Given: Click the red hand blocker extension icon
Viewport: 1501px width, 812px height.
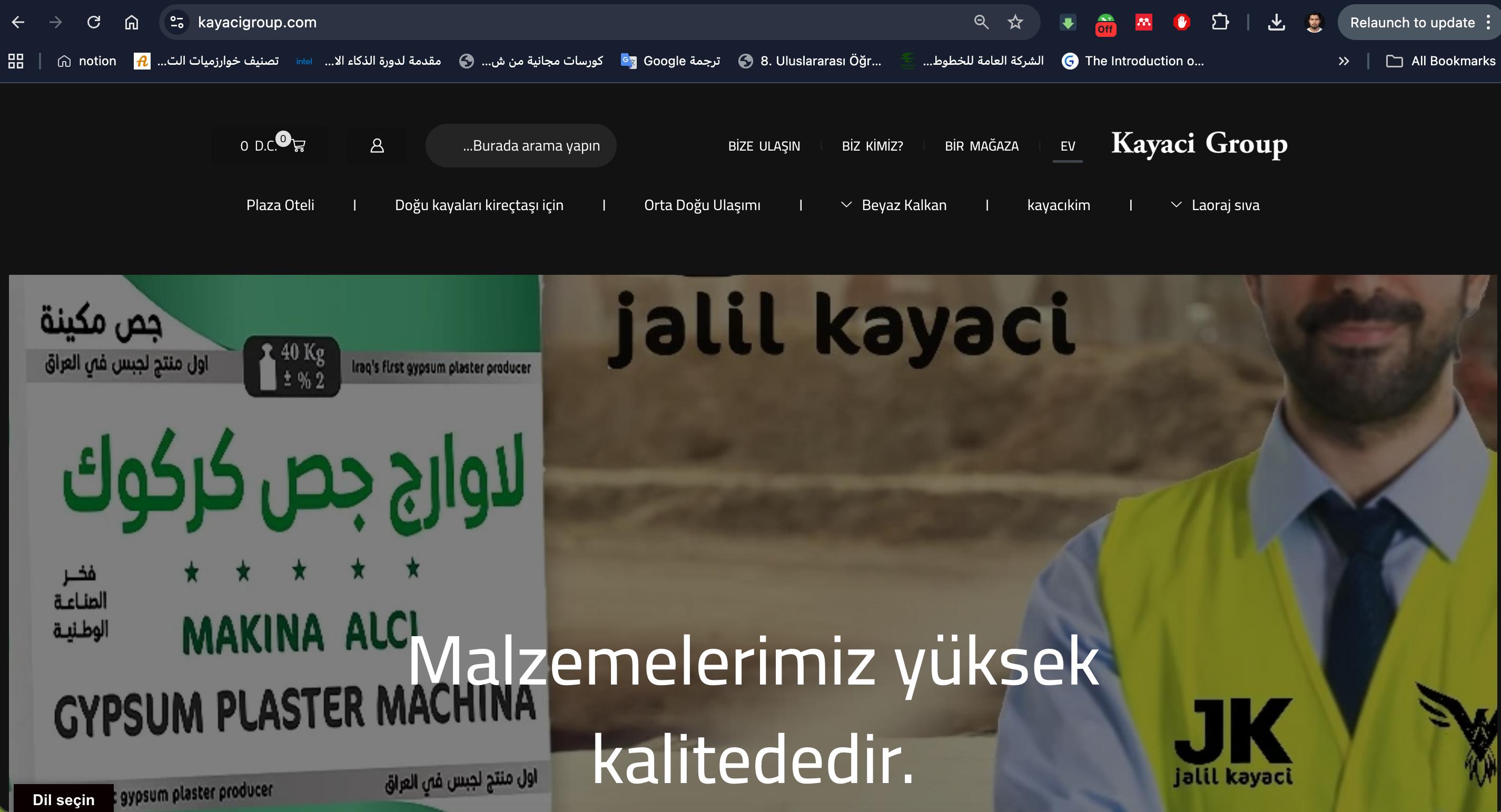Looking at the screenshot, I should [x=1181, y=22].
